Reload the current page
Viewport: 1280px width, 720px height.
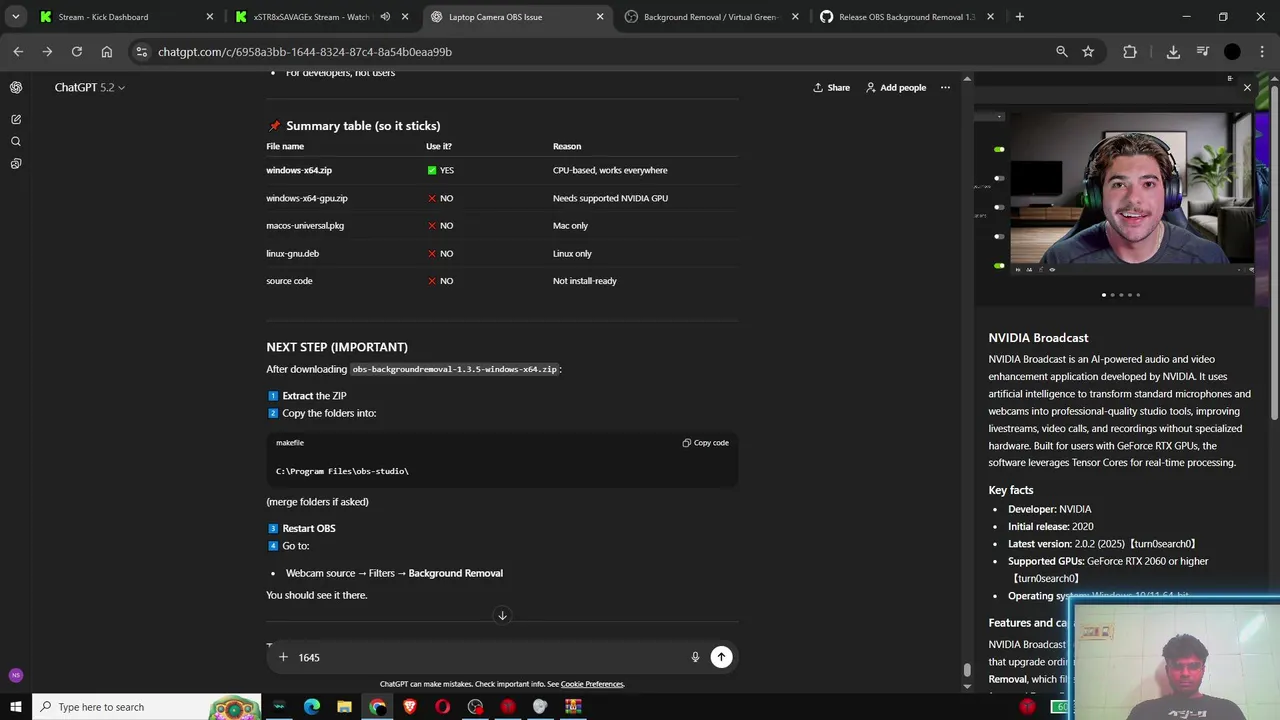tap(76, 51)
